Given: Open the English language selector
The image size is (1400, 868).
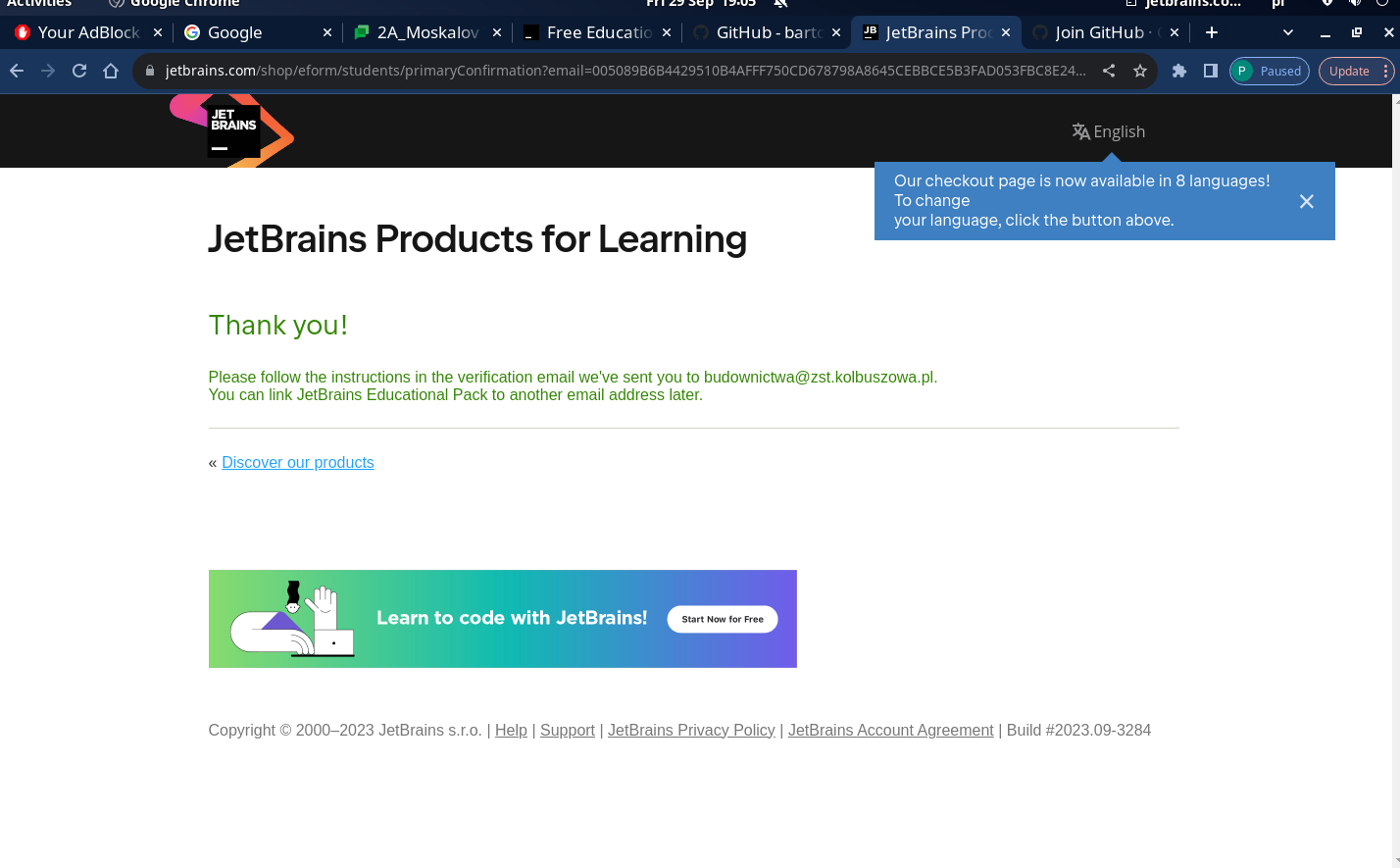Looking at the screenshot, I should [x=1109, y=131].
